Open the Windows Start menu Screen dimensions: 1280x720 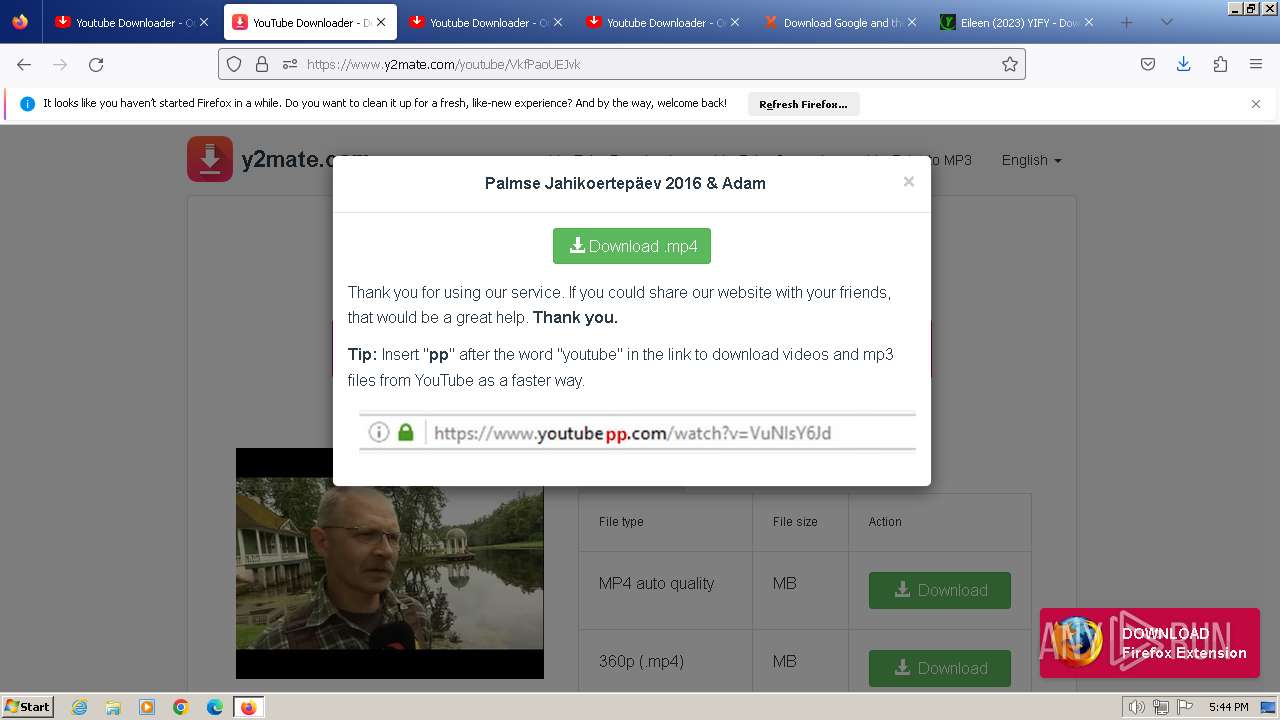tap(28, 707)
